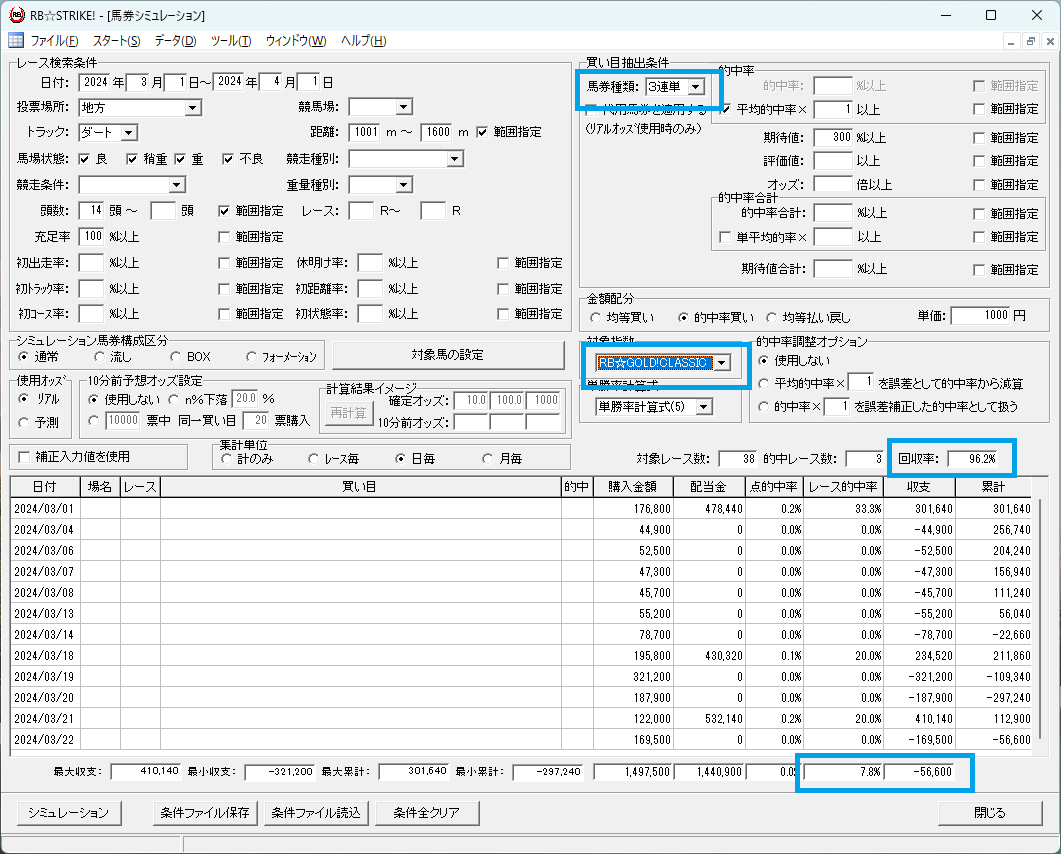Minimize the inner document window
This screenshot has width=1061, height=854.
point(1011,41)
